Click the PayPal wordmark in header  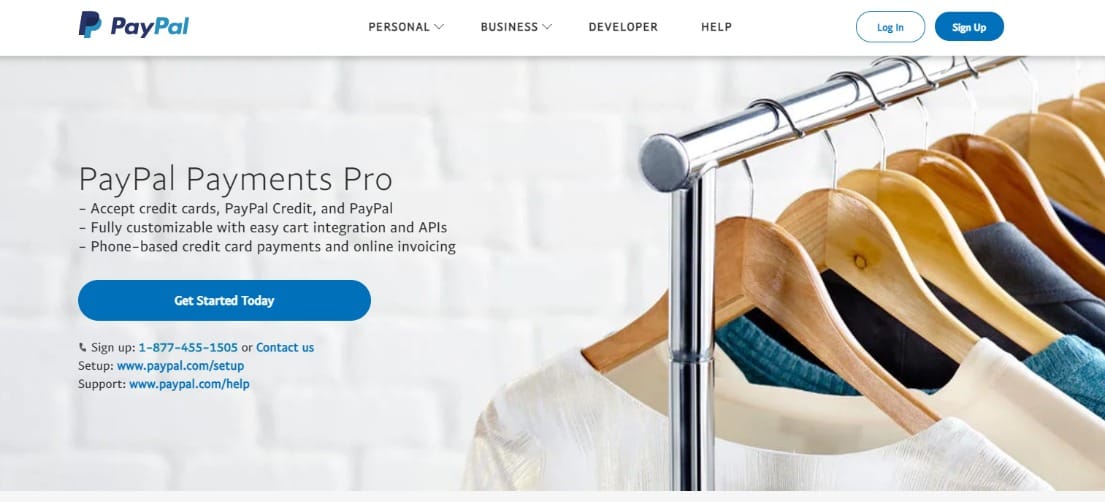tap(149, 27)
